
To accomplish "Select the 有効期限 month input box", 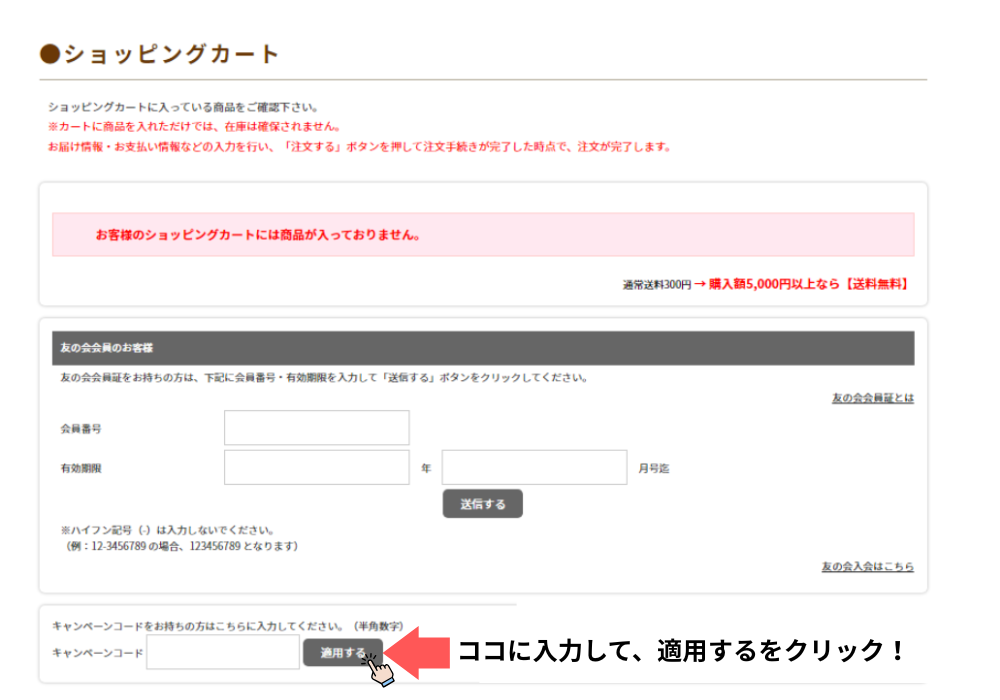I will point(534,467).
